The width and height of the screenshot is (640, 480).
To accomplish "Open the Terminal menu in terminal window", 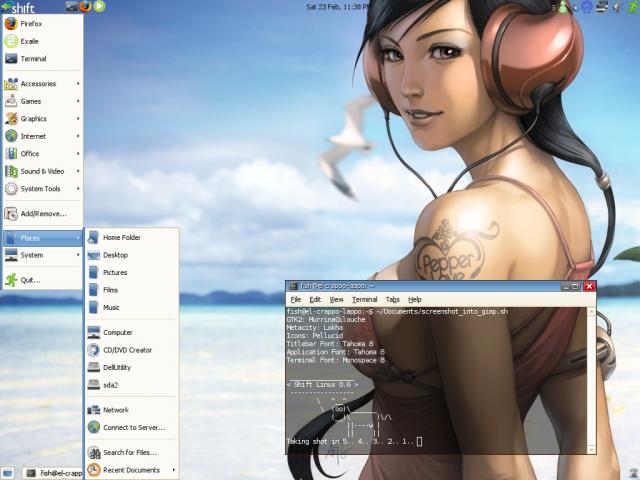I will (x=364, y=300).
